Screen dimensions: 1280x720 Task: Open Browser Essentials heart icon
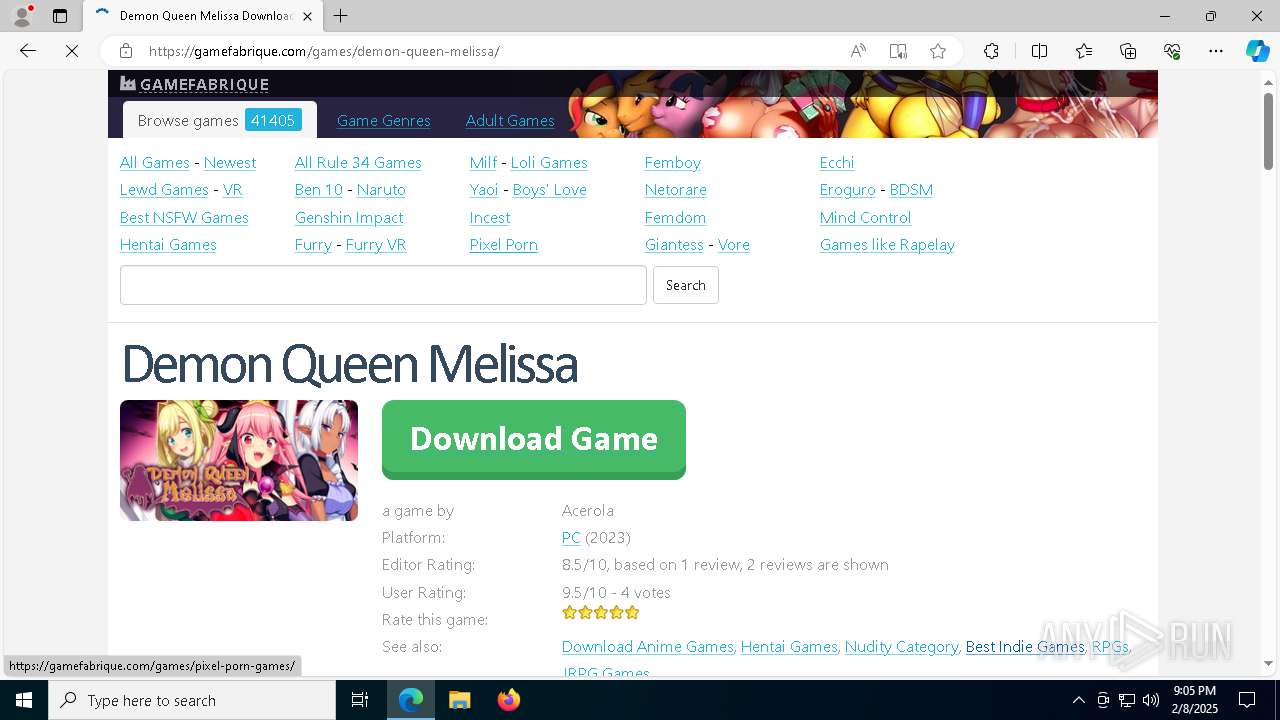[x=1172, y=51]
